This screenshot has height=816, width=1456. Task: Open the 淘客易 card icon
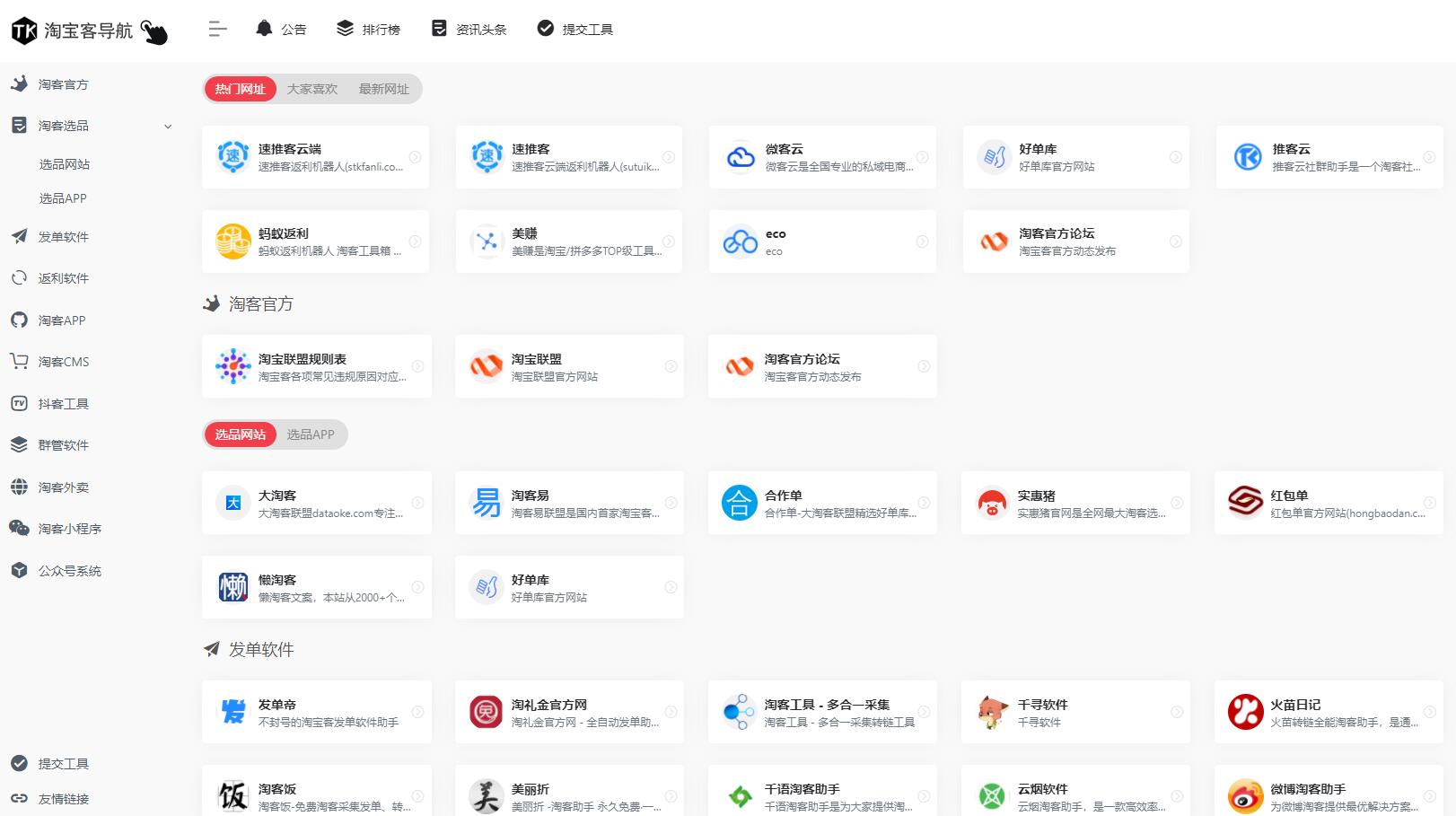pyautogui.click(x=486, y=503)
